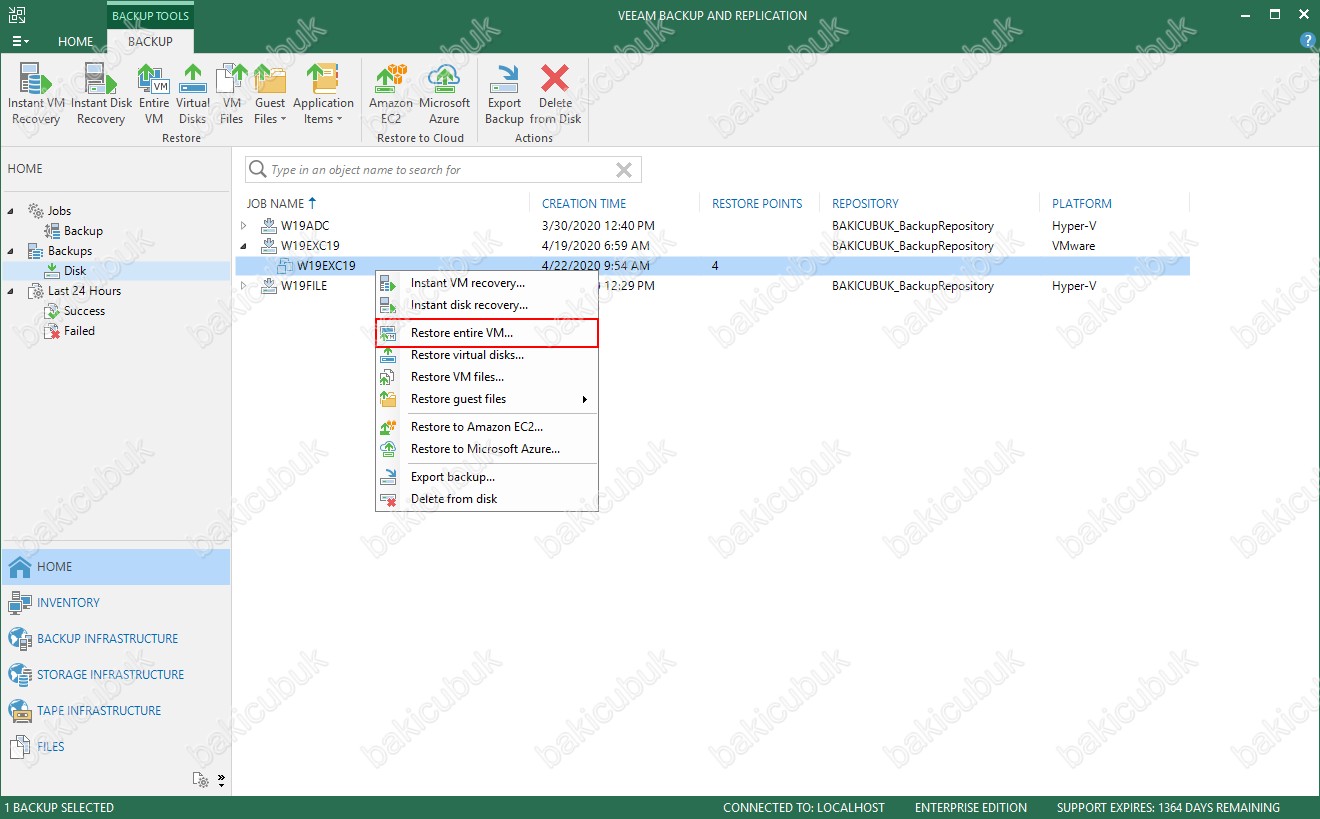The height and width of the screenshot is (819, 1320).
Task: Click the Entire VM restore ribbon icon
Action: click(x=153, y=94)
